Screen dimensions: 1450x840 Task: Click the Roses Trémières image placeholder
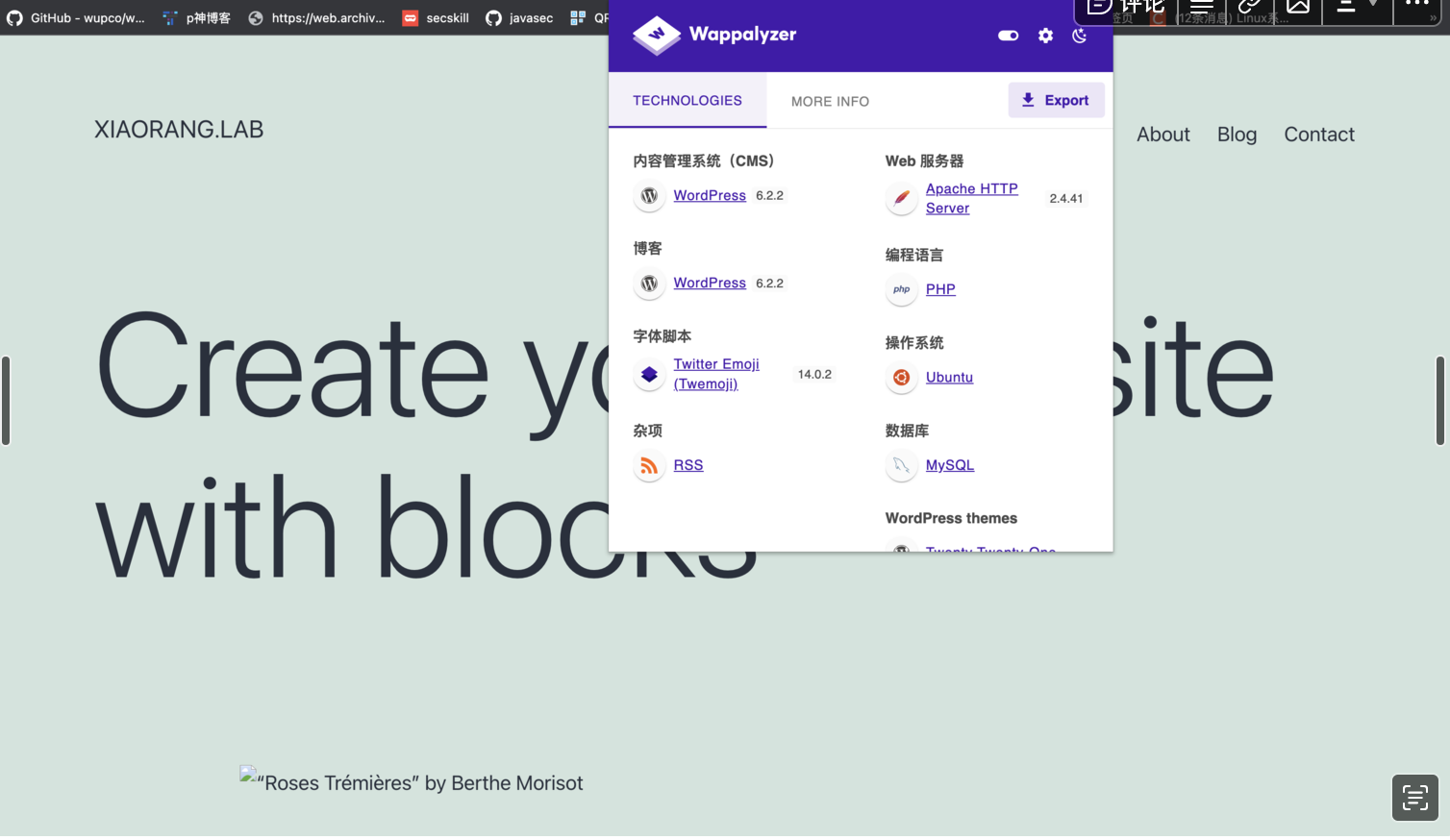click(412, 782)
